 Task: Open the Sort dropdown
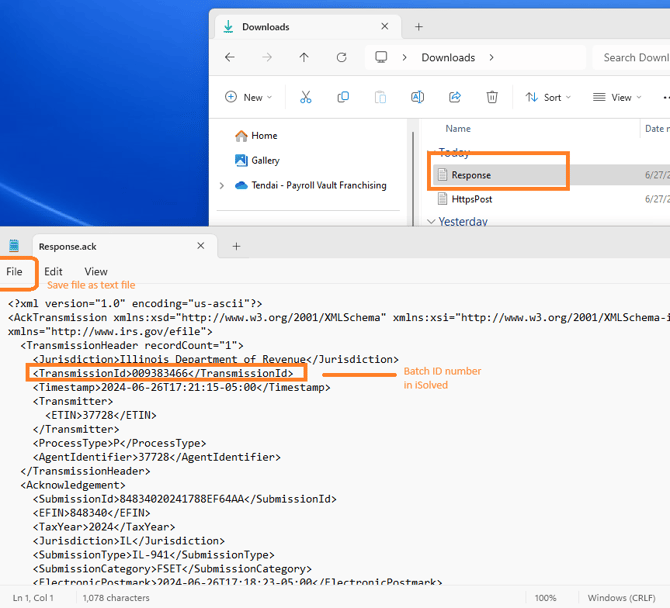548,97
